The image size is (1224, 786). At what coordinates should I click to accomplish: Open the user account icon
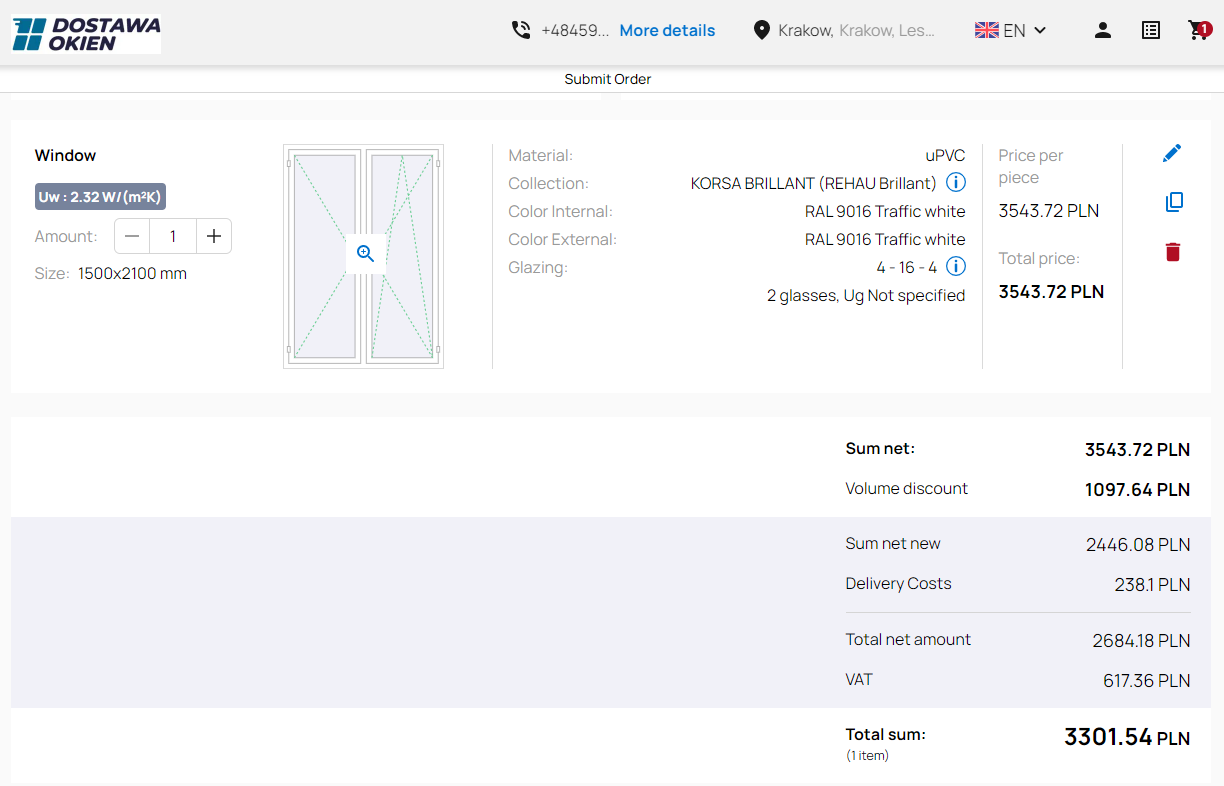coord(1102,30)
